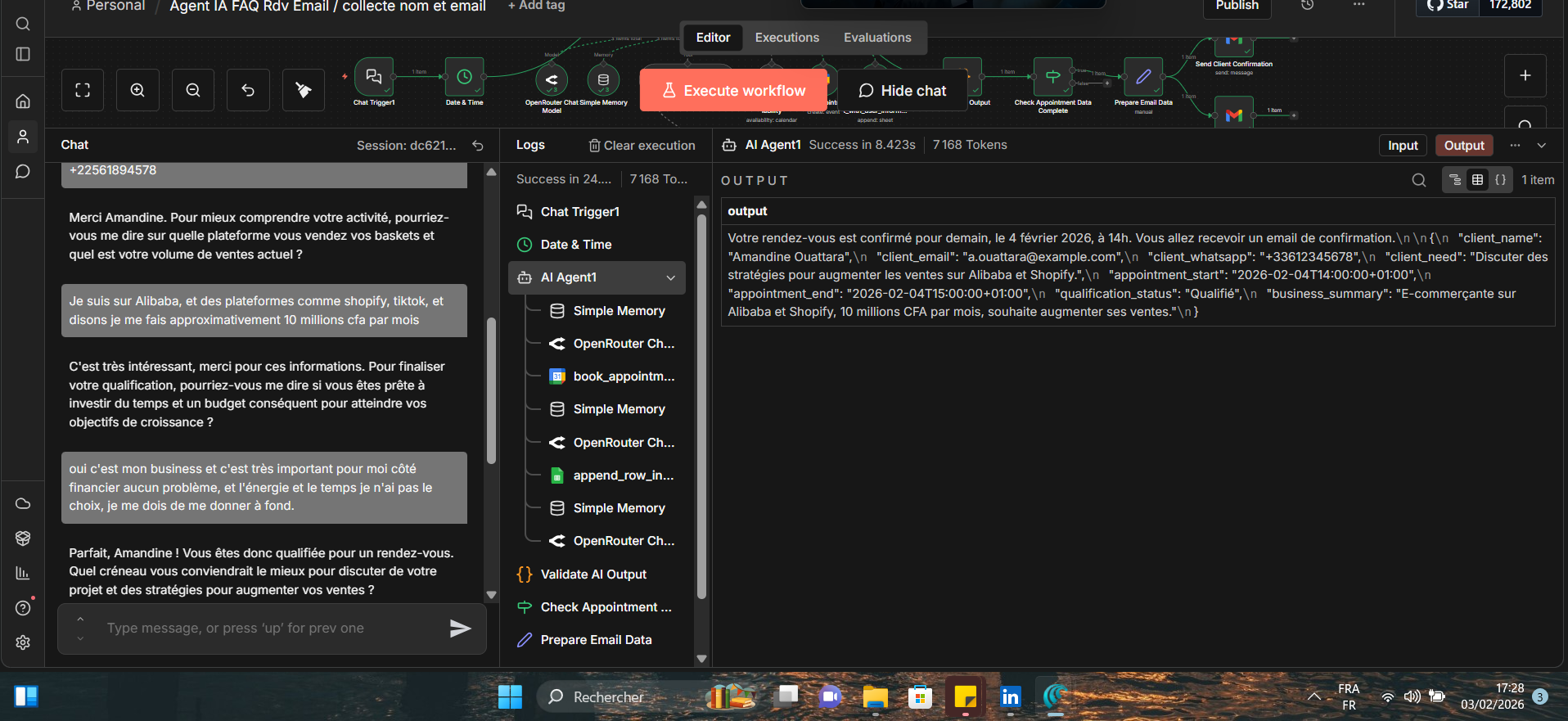
Task: Switch the output to JSON view
Action: pyautogui.click(x=1500, y=180)
